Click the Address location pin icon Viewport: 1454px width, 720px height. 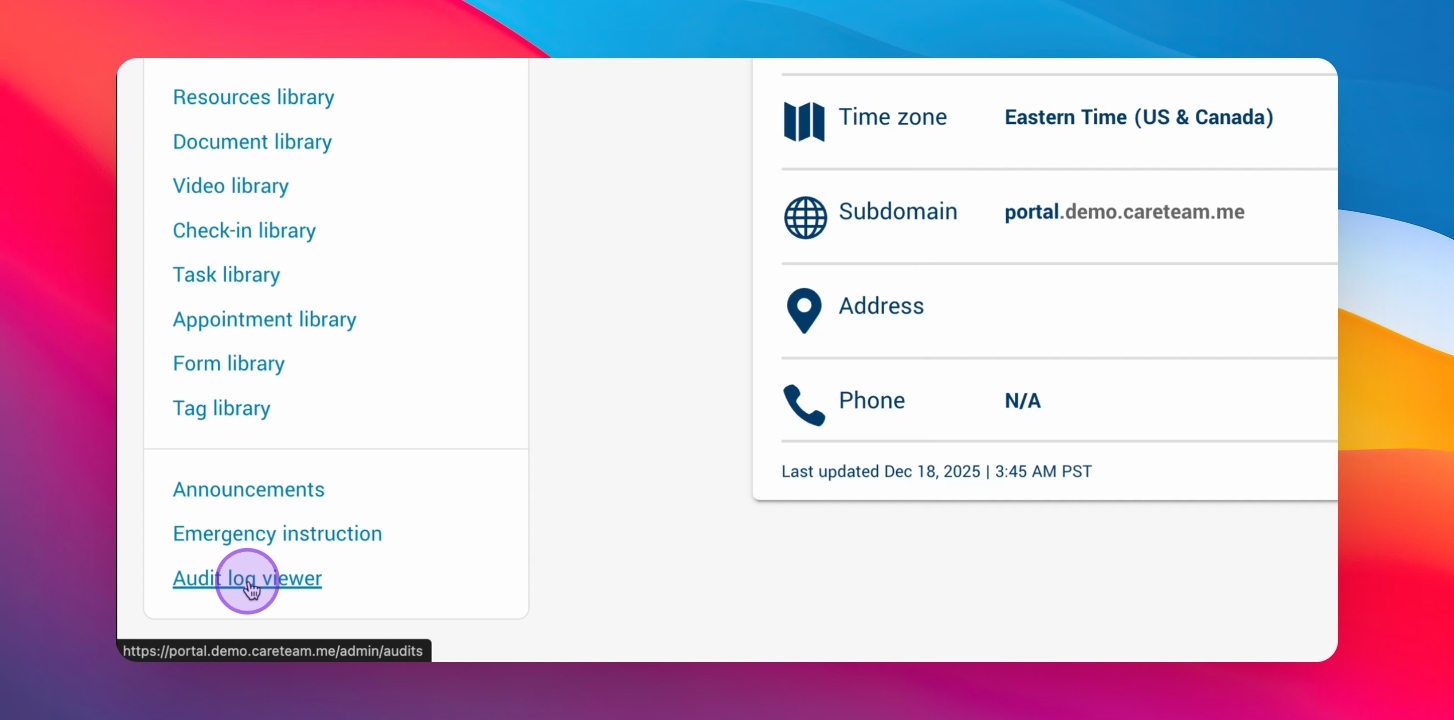click(x=804, y=311)
